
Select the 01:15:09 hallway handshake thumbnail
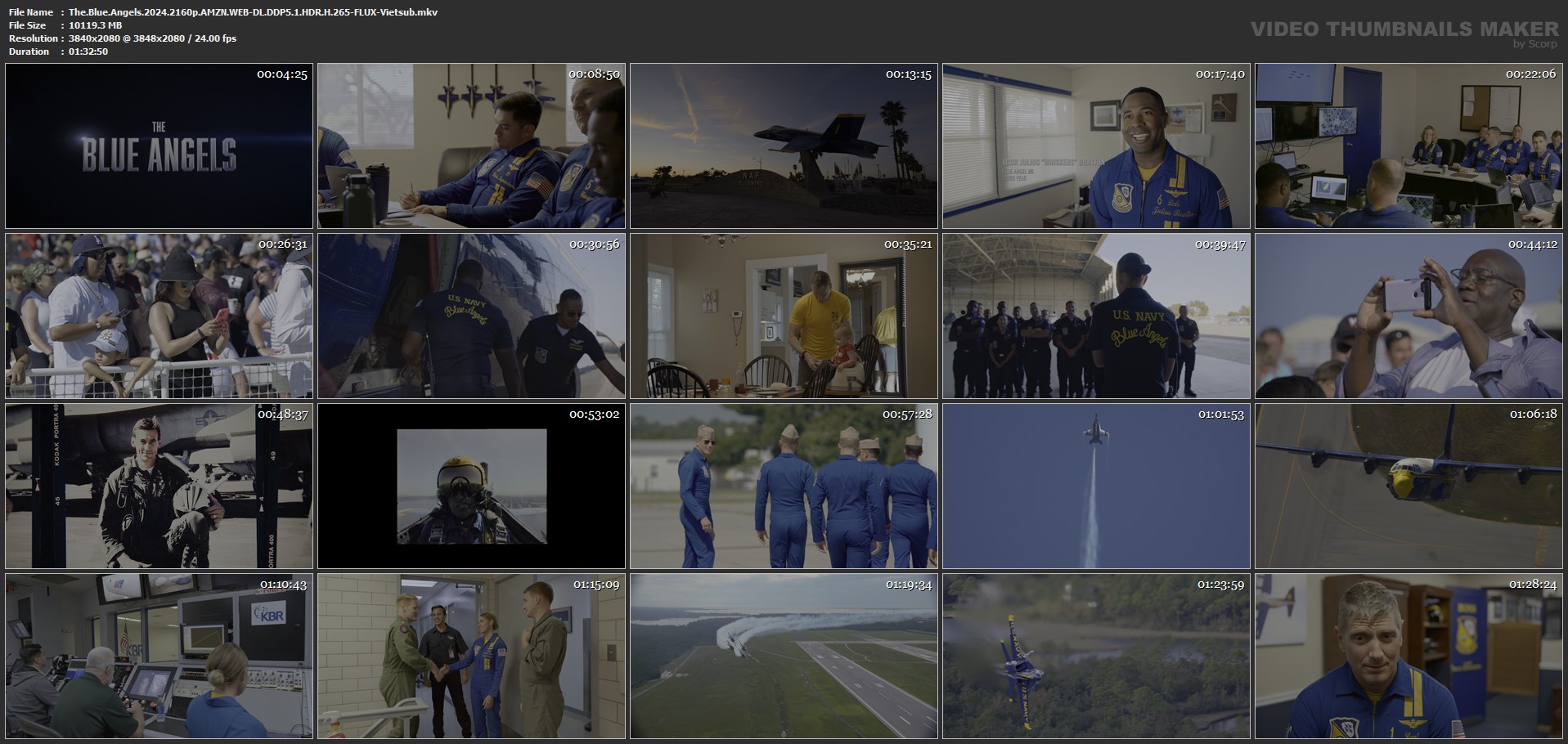[x=471, y=657]
